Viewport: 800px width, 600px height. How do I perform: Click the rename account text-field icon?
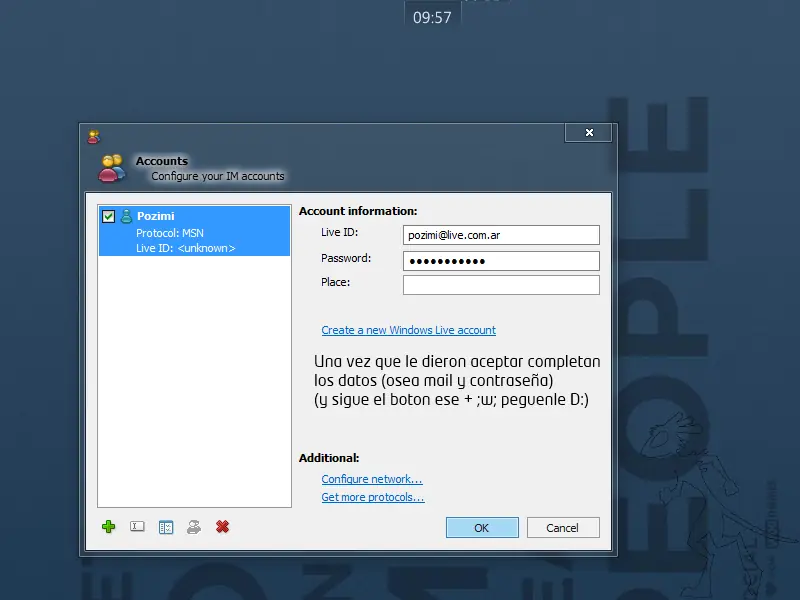137,526
